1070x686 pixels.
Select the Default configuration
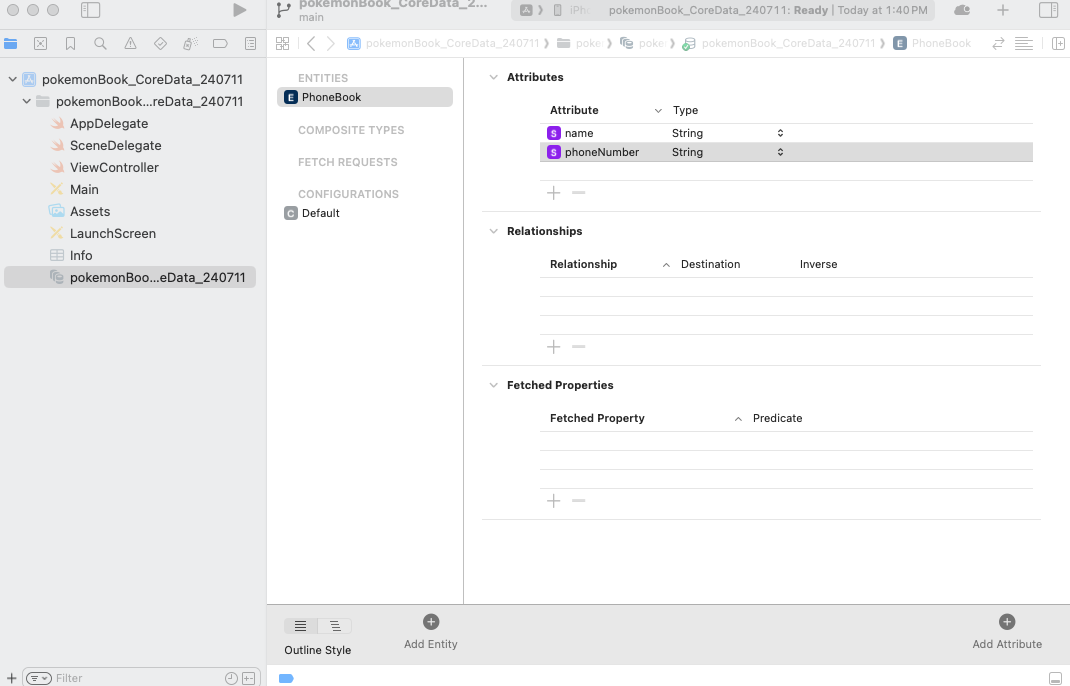tap(321, 213)
